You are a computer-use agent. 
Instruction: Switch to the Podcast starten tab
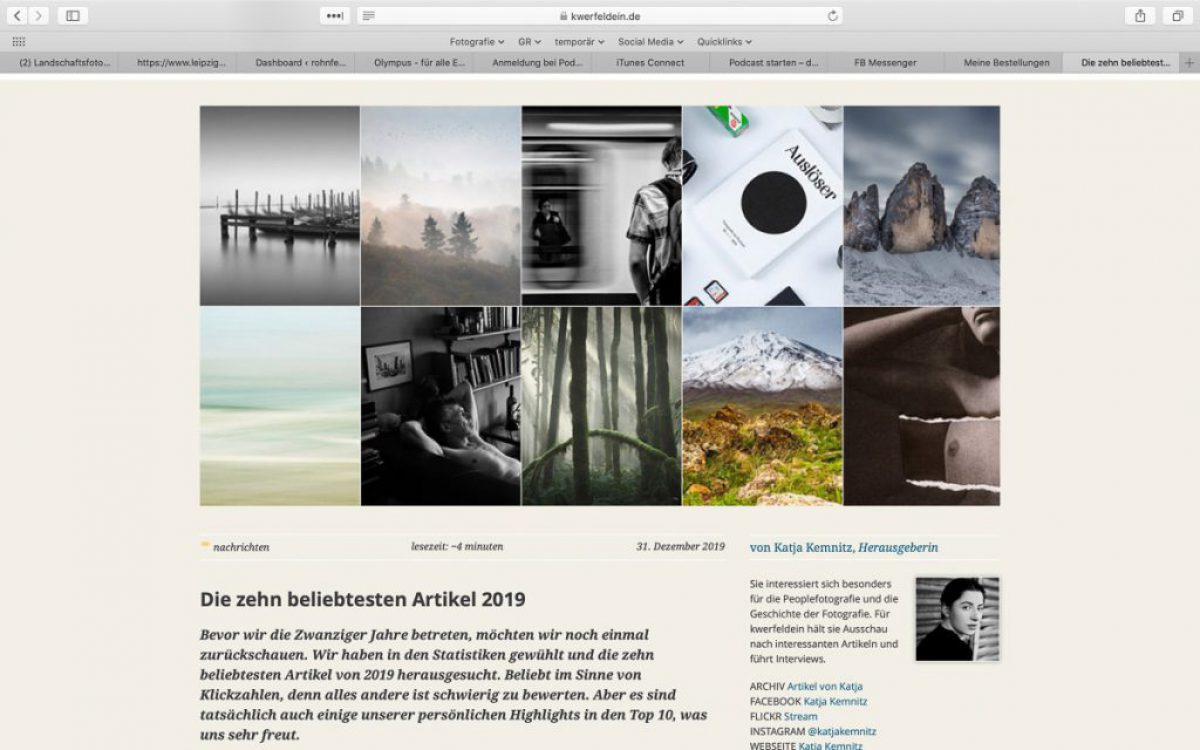pyautogui.click(x=768, y=63)
